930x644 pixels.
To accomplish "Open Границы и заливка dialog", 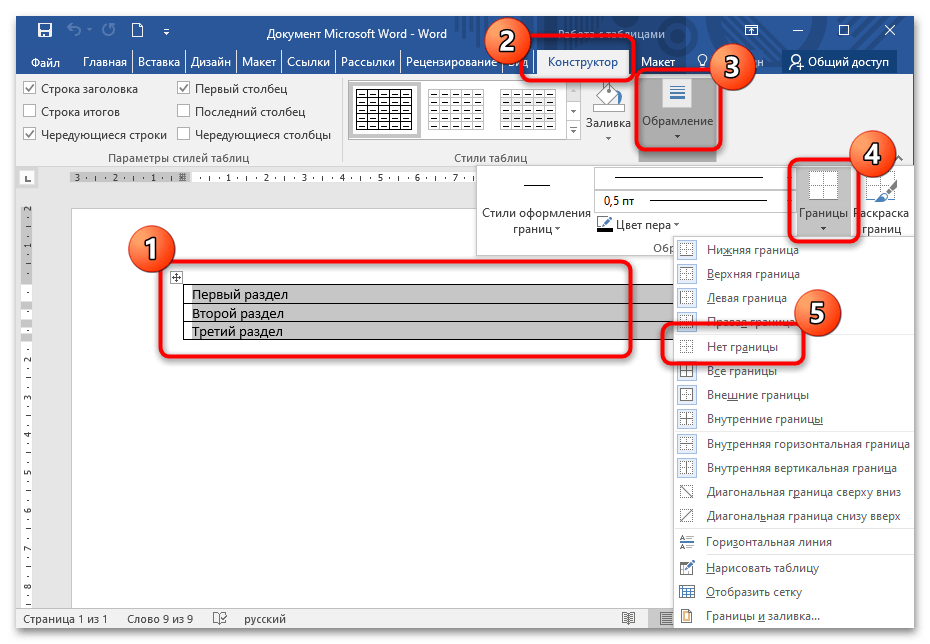I will pyautogui.click(x=794, y=616).
